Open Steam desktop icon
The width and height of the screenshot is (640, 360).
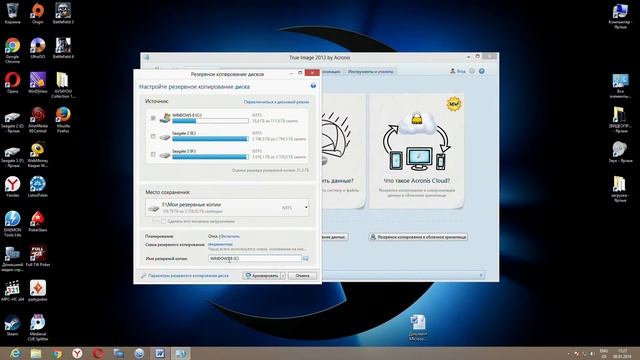coord(13,326)
